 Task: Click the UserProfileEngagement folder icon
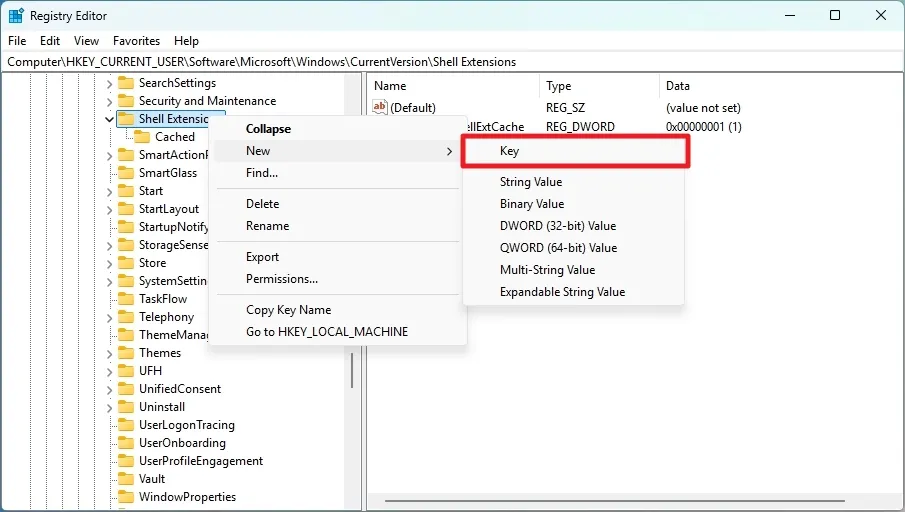pyautogui.click(x=126, y=461)
